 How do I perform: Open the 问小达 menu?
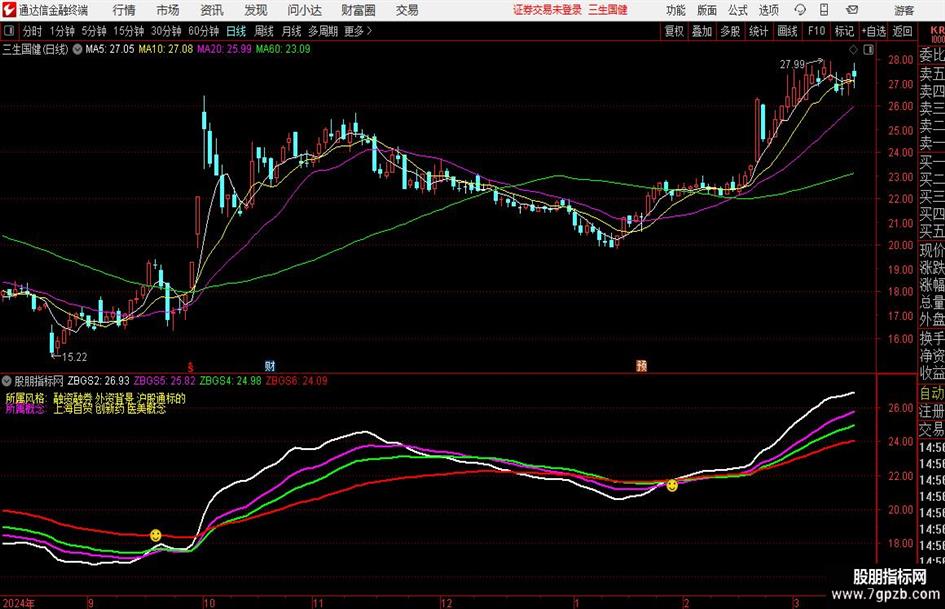[304, 10]
